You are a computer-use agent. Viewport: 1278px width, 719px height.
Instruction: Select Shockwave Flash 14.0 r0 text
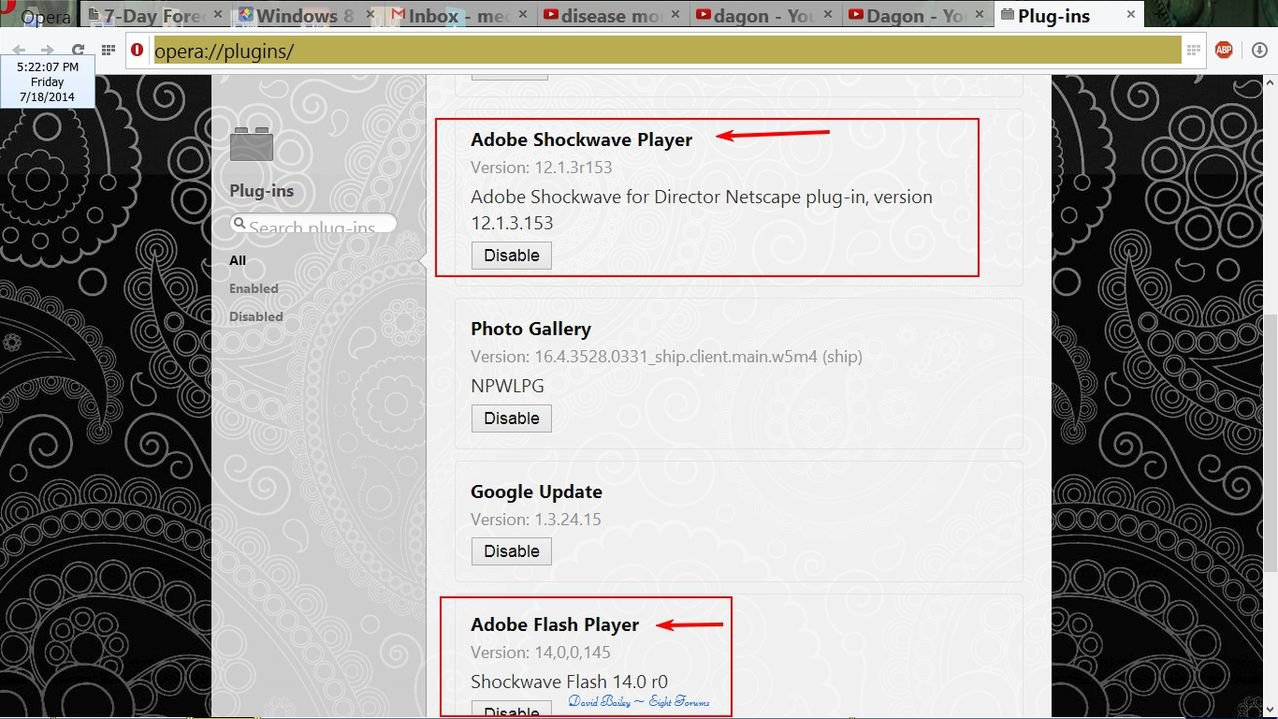(569, 681)
